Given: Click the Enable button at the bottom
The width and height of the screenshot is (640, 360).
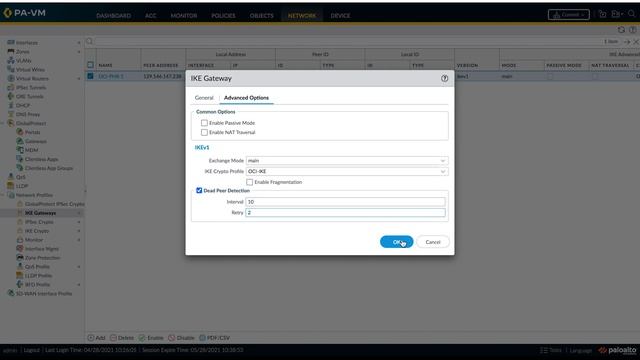Looking at the screenshot, I should click(x=151, y=338).
